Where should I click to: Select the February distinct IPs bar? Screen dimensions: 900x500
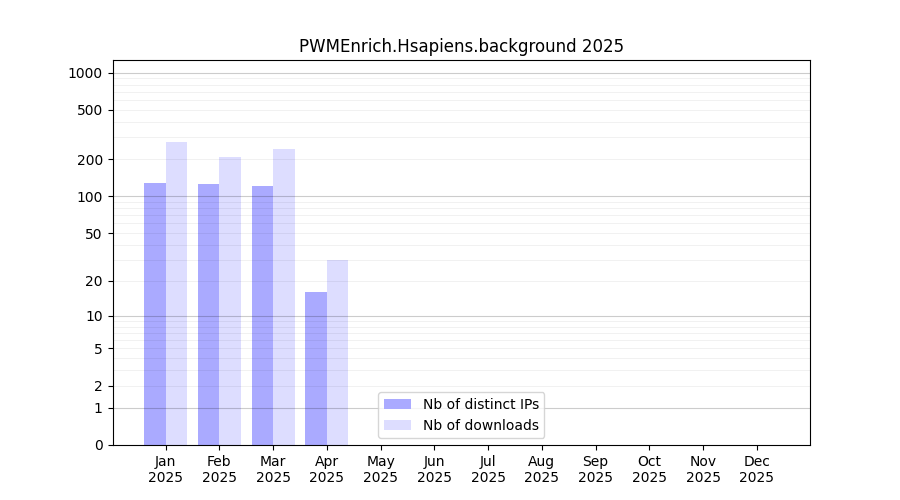(208, 314)
